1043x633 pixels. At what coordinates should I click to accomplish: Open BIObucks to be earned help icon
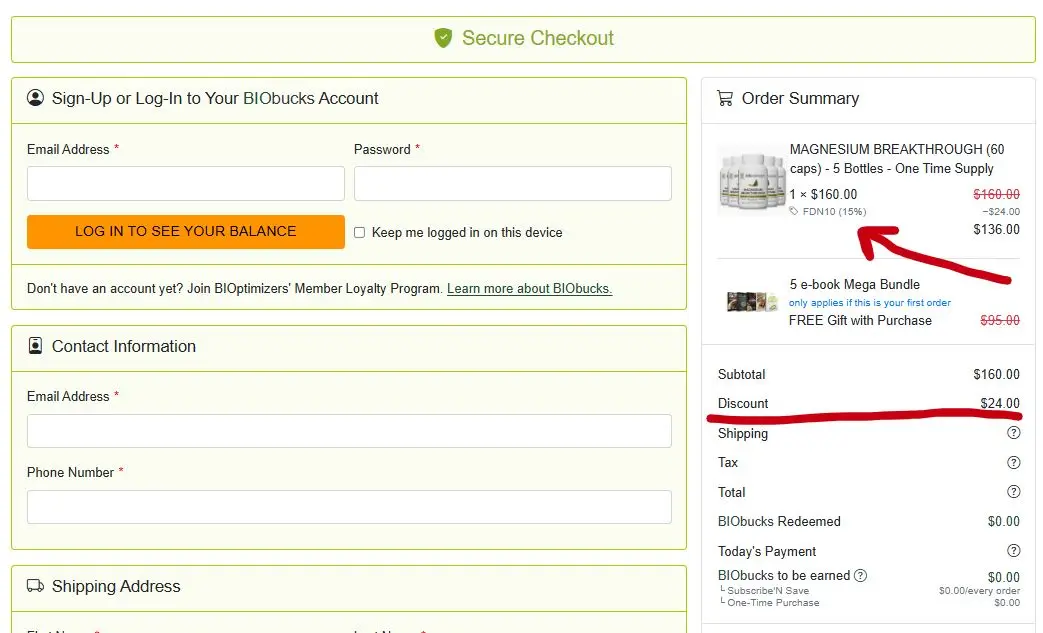[x=860, y=575]
